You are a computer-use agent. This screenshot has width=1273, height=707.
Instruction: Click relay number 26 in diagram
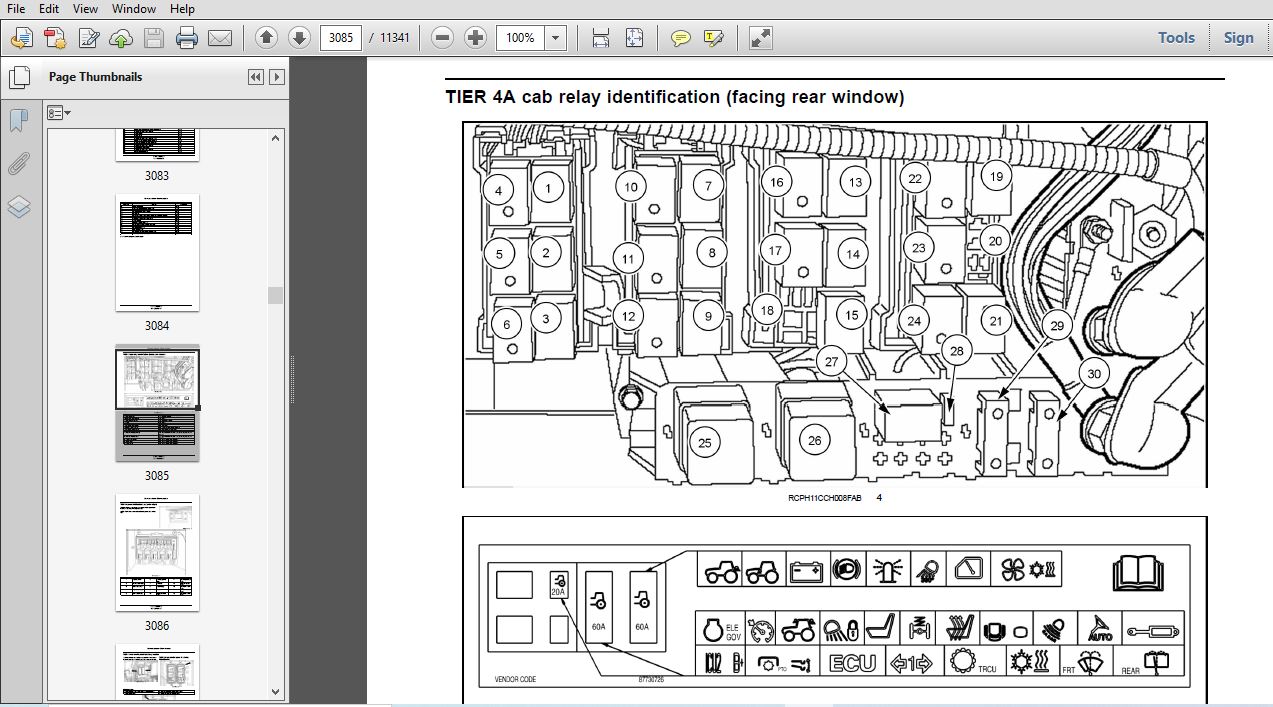(815, 440)
